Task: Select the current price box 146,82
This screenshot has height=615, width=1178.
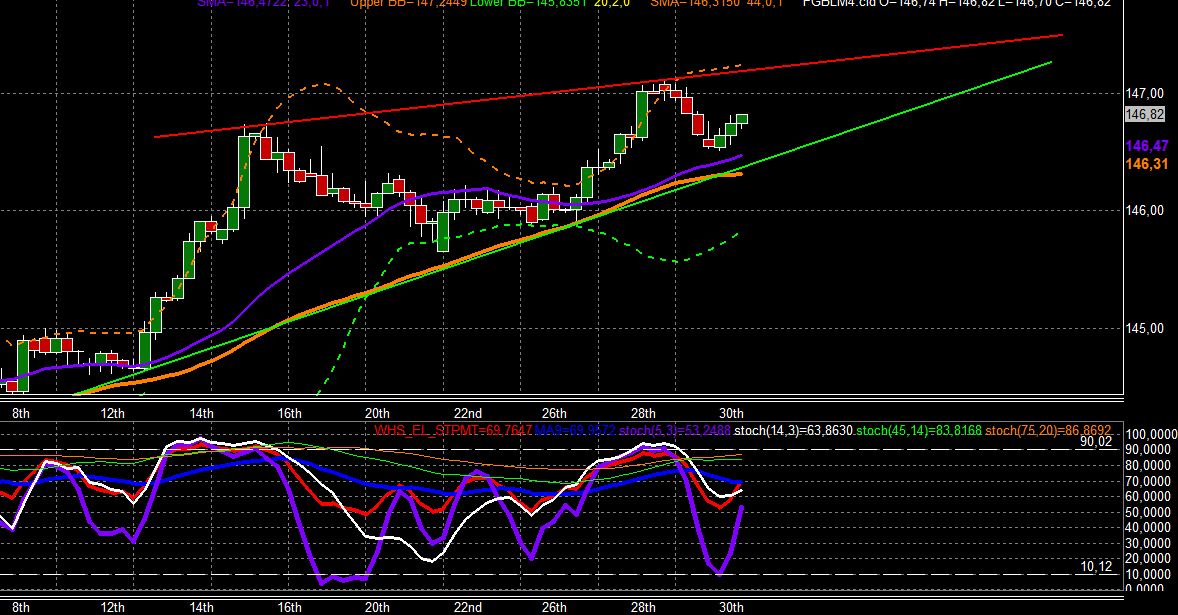Action: point(1144,114)
